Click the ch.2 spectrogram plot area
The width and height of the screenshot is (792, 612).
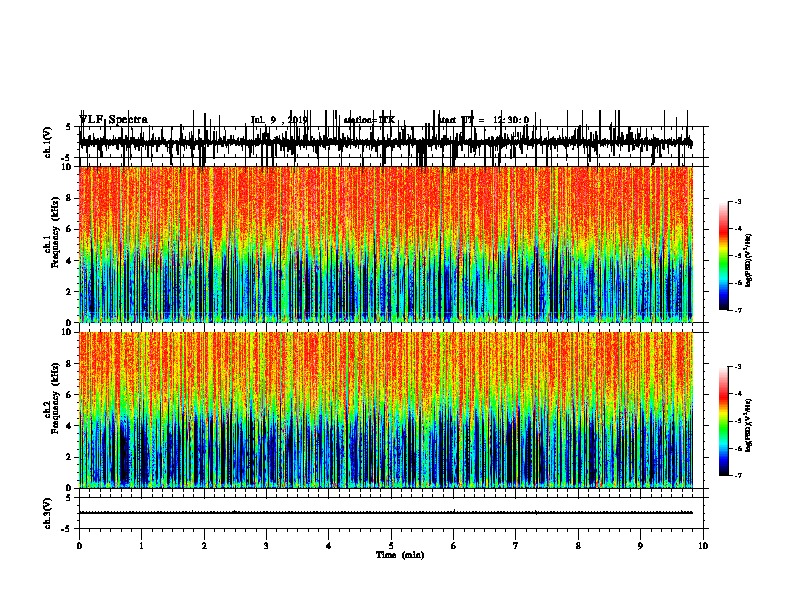[x=385, y=410]
